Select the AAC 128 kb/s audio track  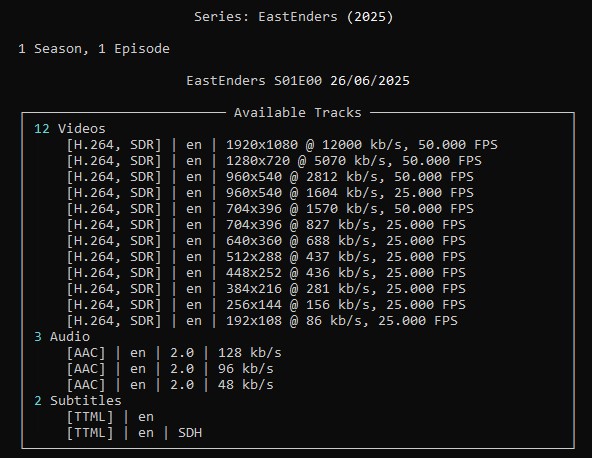[x=174, y=353]
